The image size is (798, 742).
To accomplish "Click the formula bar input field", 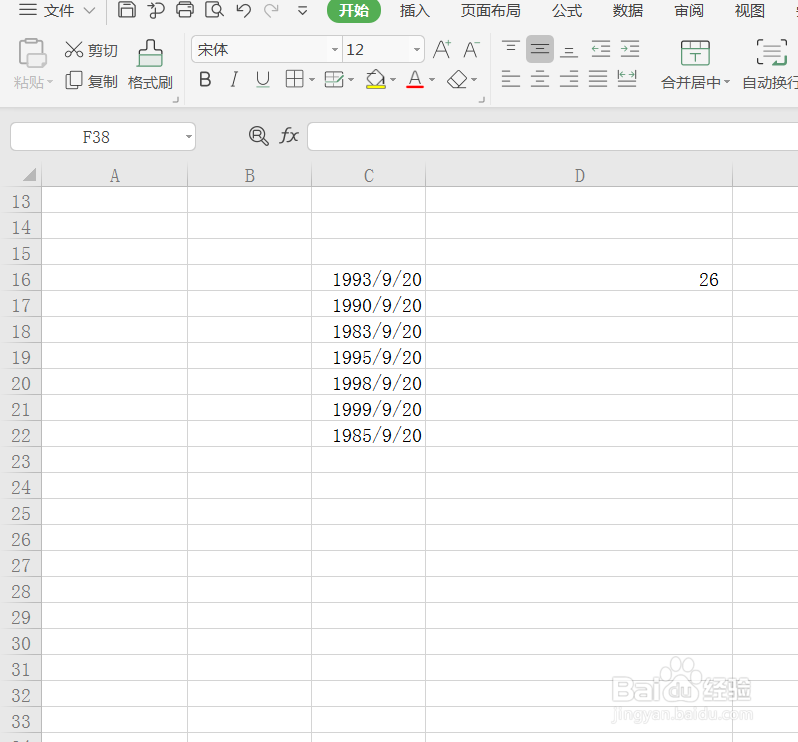I will [x=553, y=136].
